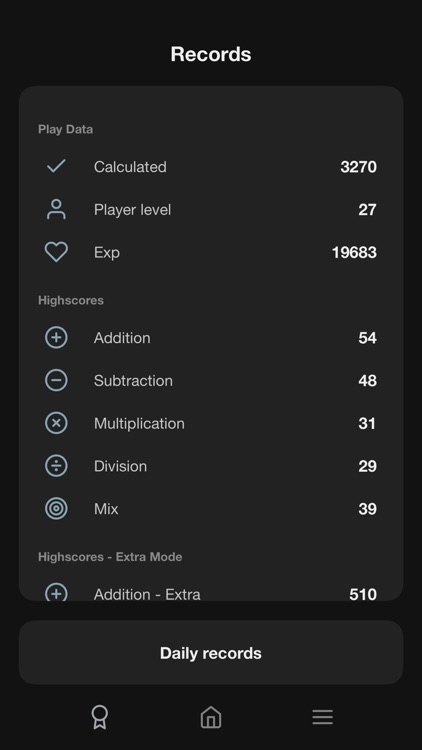Tap the Addition - Extra plus icon
Image resolution: width=422 pixels, height=750 pixels.
(x=56, y=592)
